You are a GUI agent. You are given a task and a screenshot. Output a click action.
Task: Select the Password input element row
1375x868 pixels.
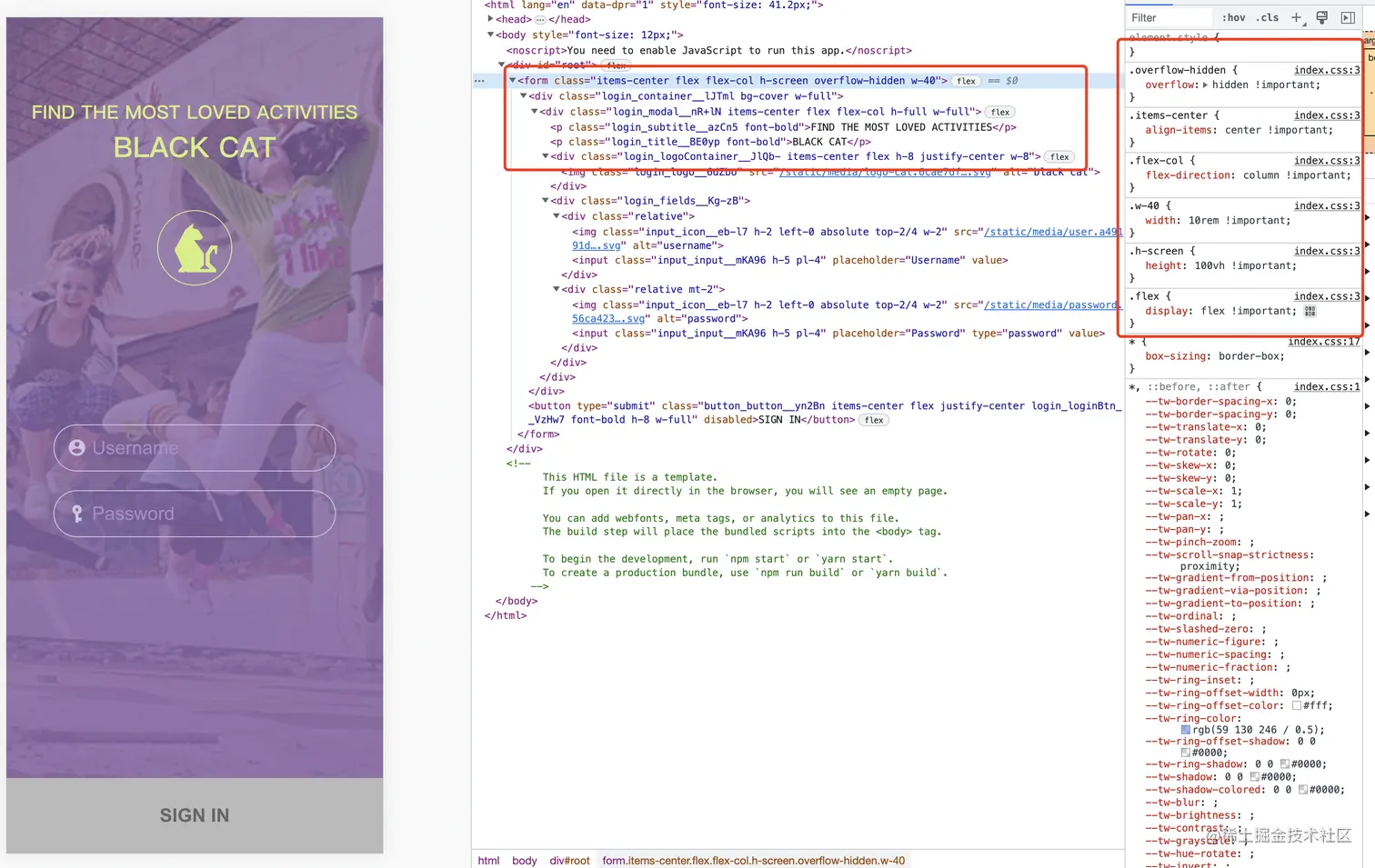pos(838,334)
